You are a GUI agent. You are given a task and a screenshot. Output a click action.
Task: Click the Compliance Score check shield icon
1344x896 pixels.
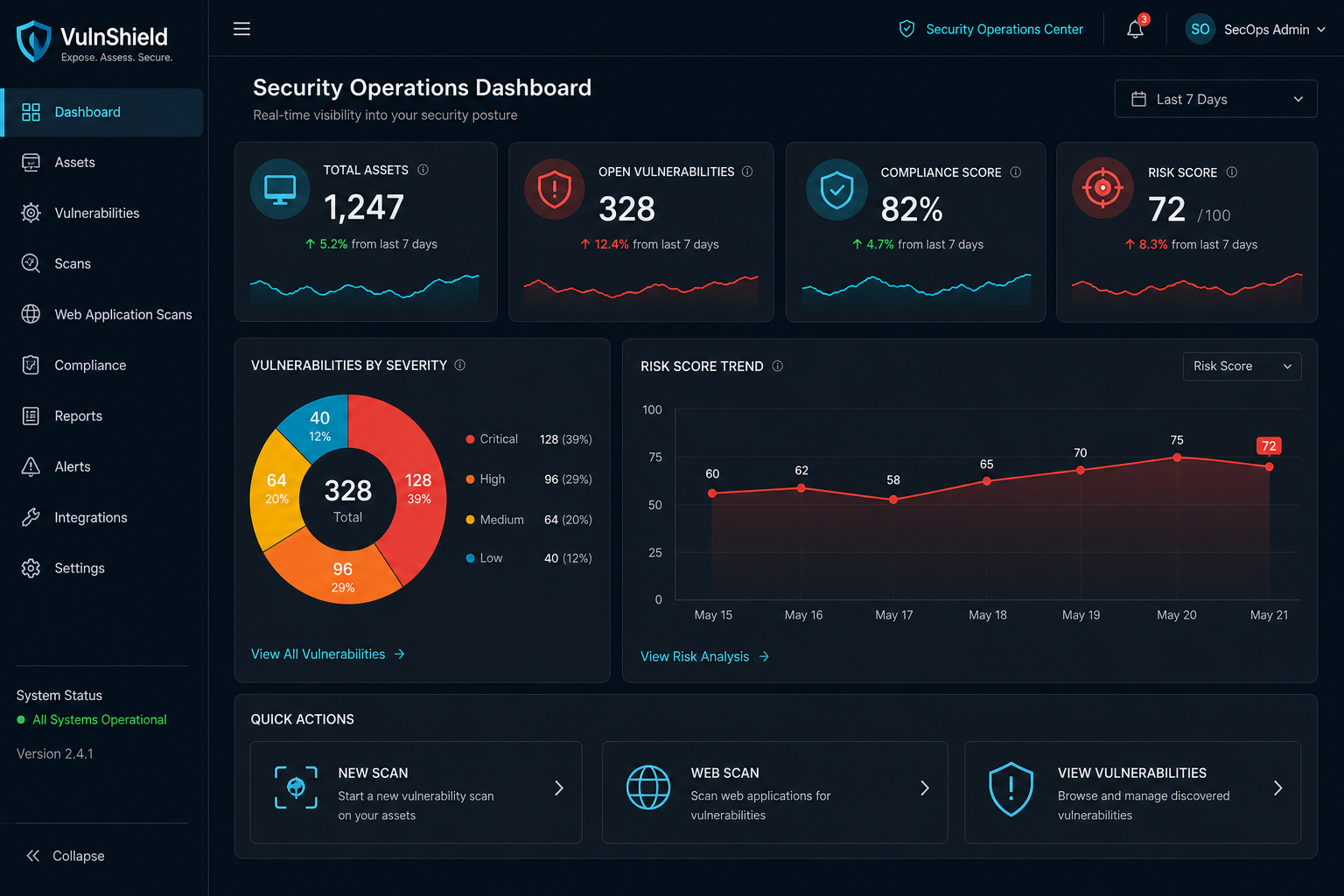click(x=837, y=189)
